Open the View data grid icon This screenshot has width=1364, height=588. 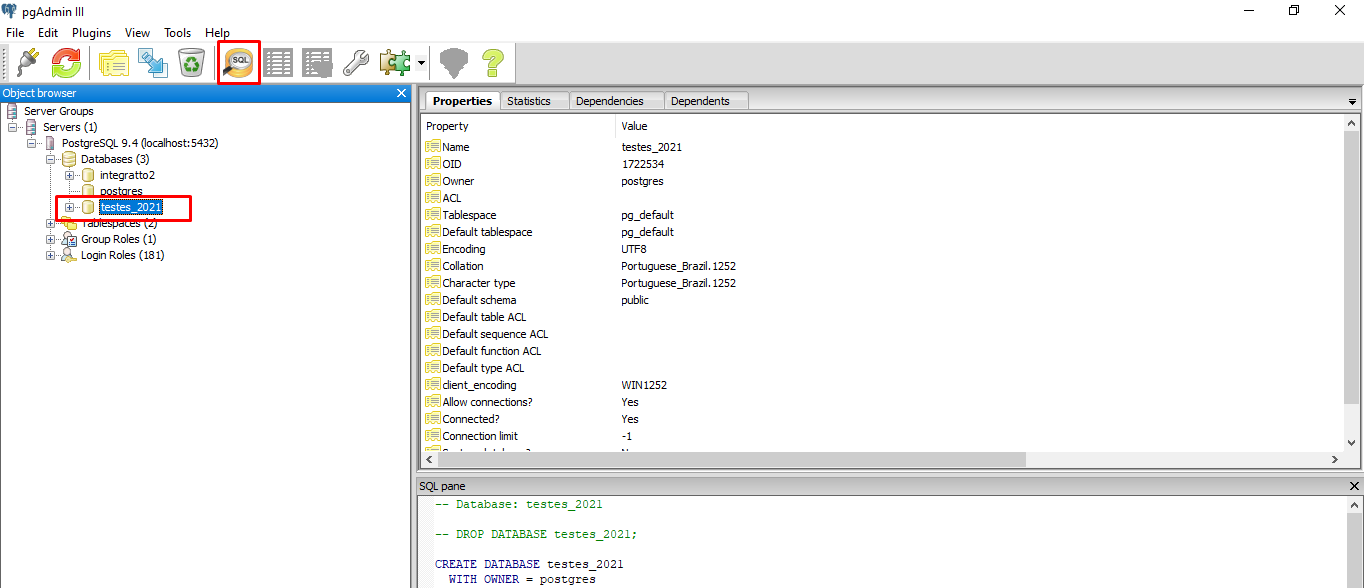278,63
